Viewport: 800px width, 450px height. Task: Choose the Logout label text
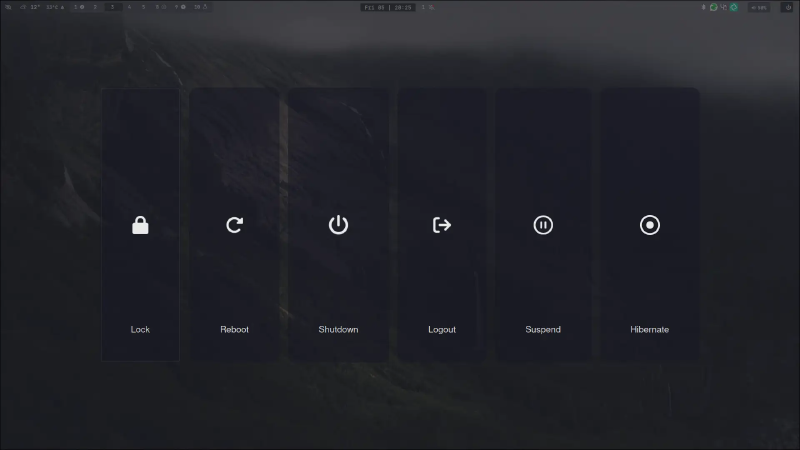pyautogui.click(x=442, y=330)
